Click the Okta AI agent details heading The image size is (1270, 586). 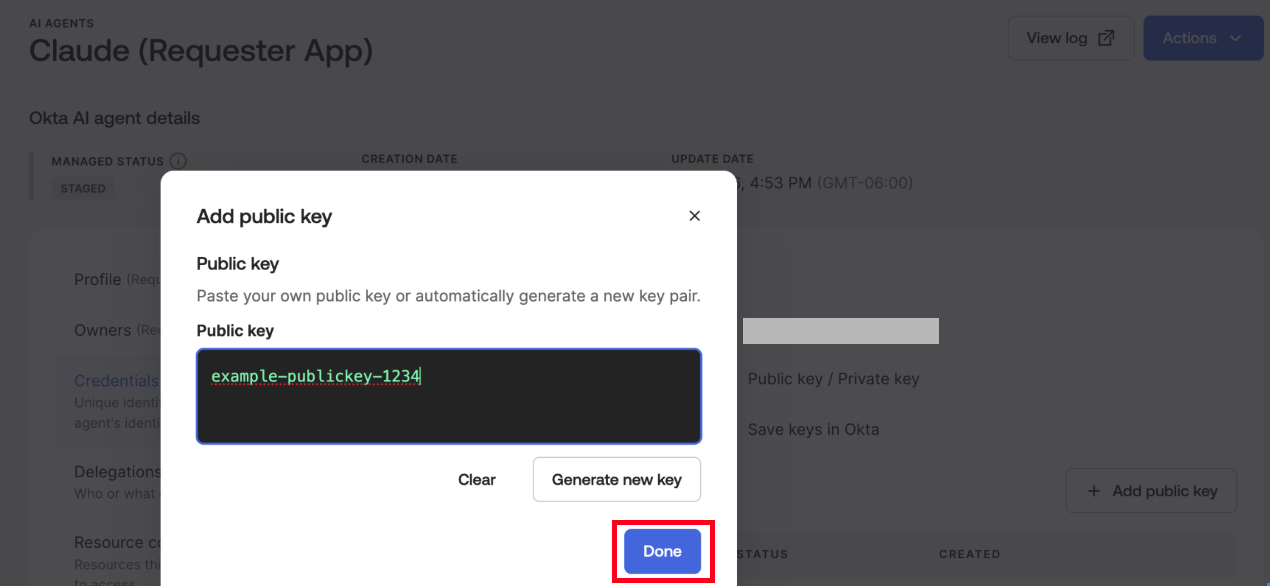[x=114, y=118]
